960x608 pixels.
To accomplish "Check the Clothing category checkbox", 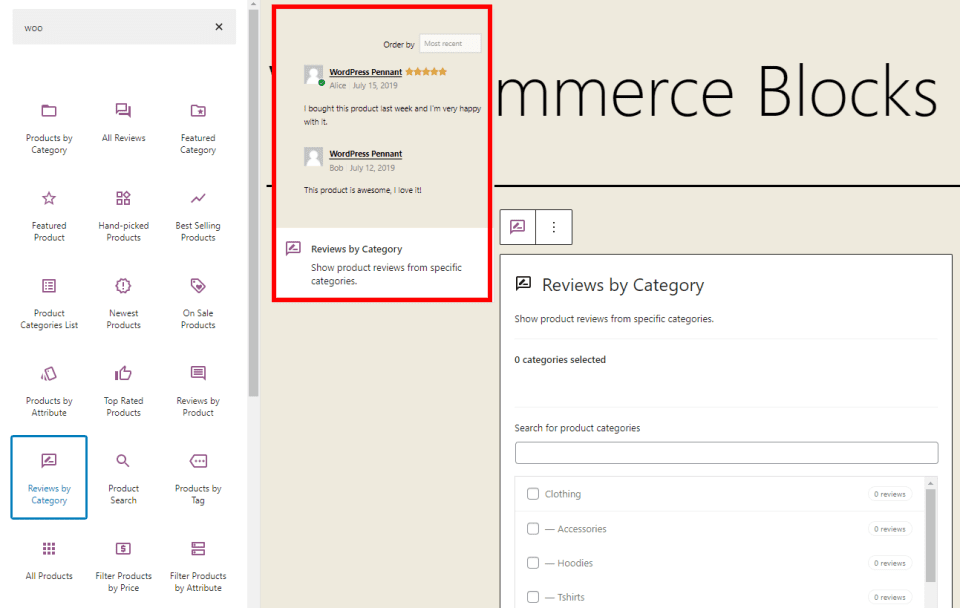I will 532,493.
